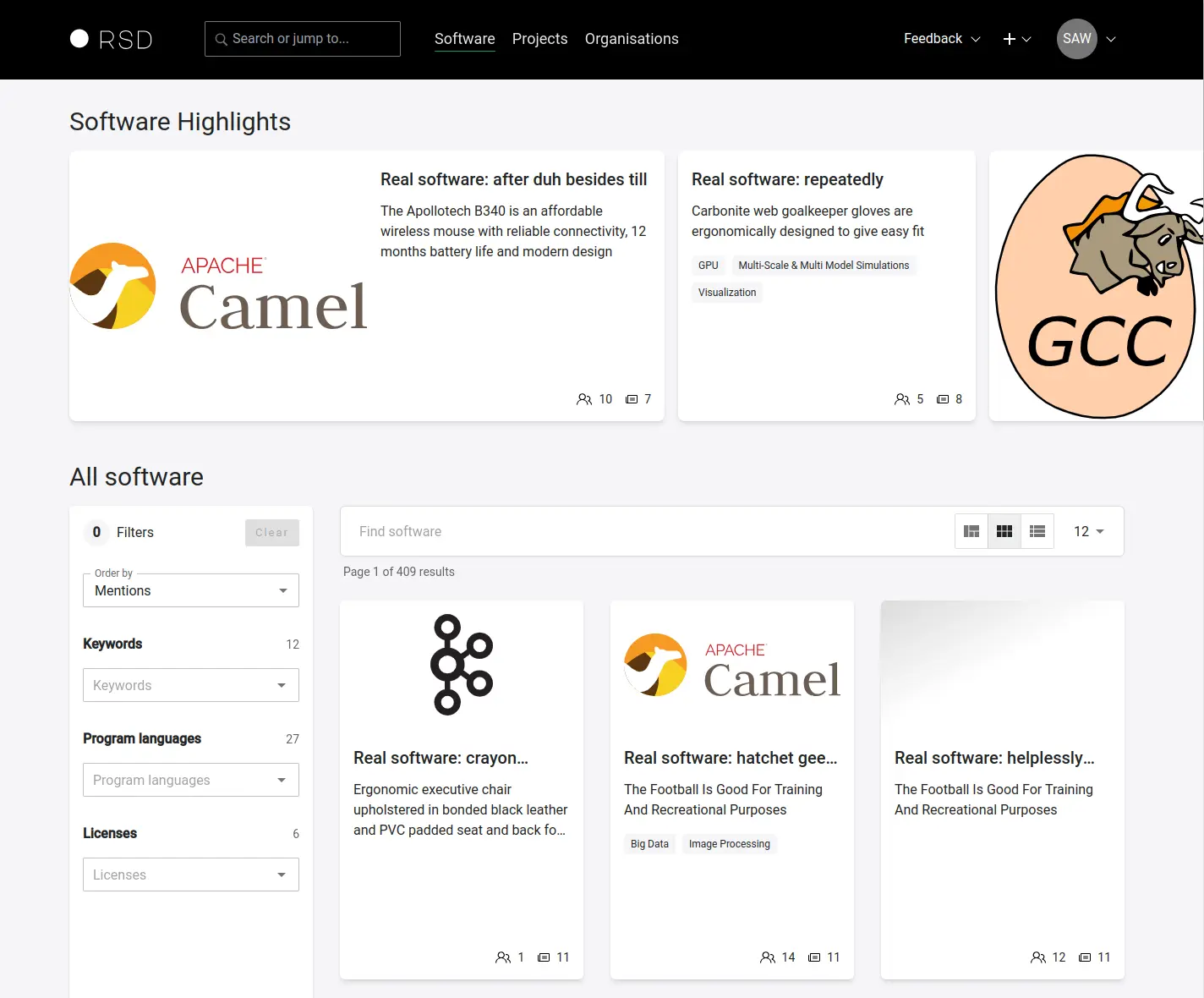Click the Find software search field
This screenshot has height=998, width=1204.
pos(643,531)
